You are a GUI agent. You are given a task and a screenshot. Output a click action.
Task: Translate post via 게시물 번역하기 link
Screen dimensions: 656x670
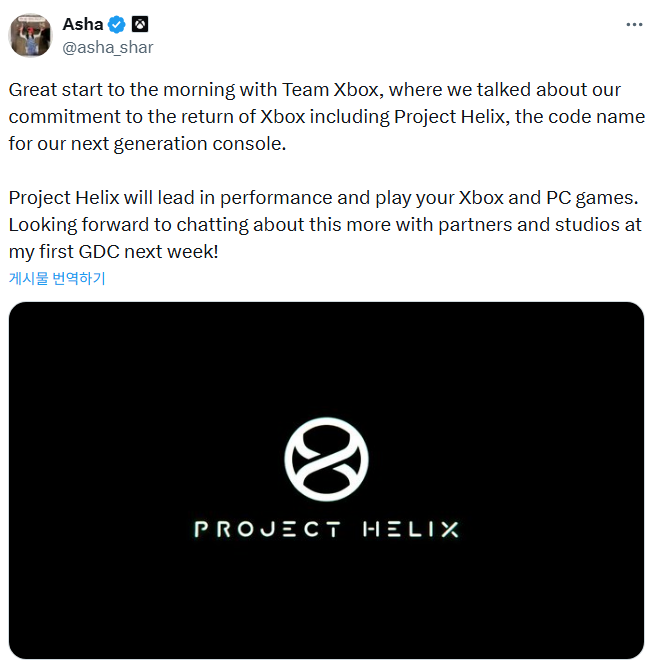point(57,279)
